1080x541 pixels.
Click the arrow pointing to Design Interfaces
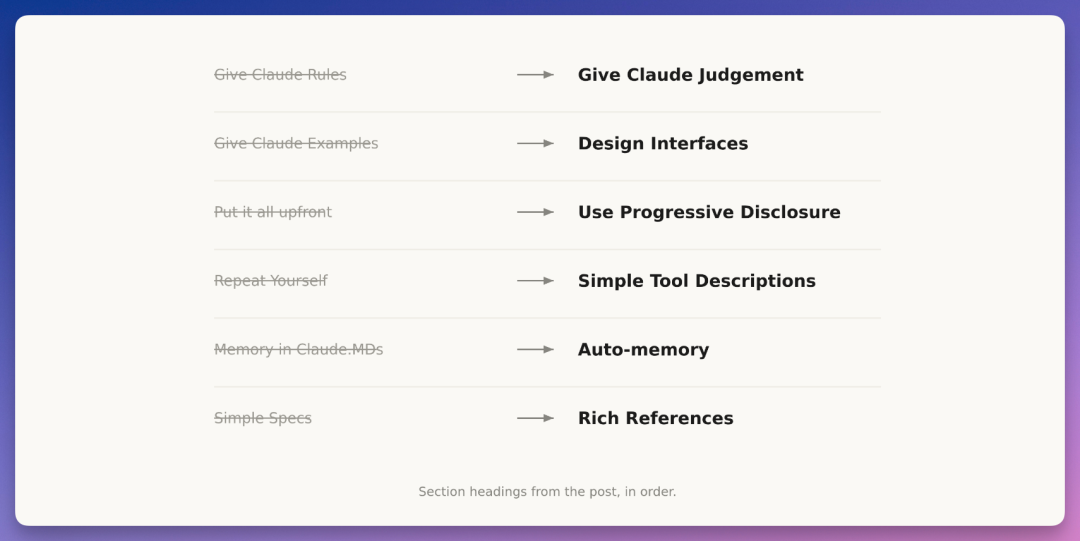535,143
